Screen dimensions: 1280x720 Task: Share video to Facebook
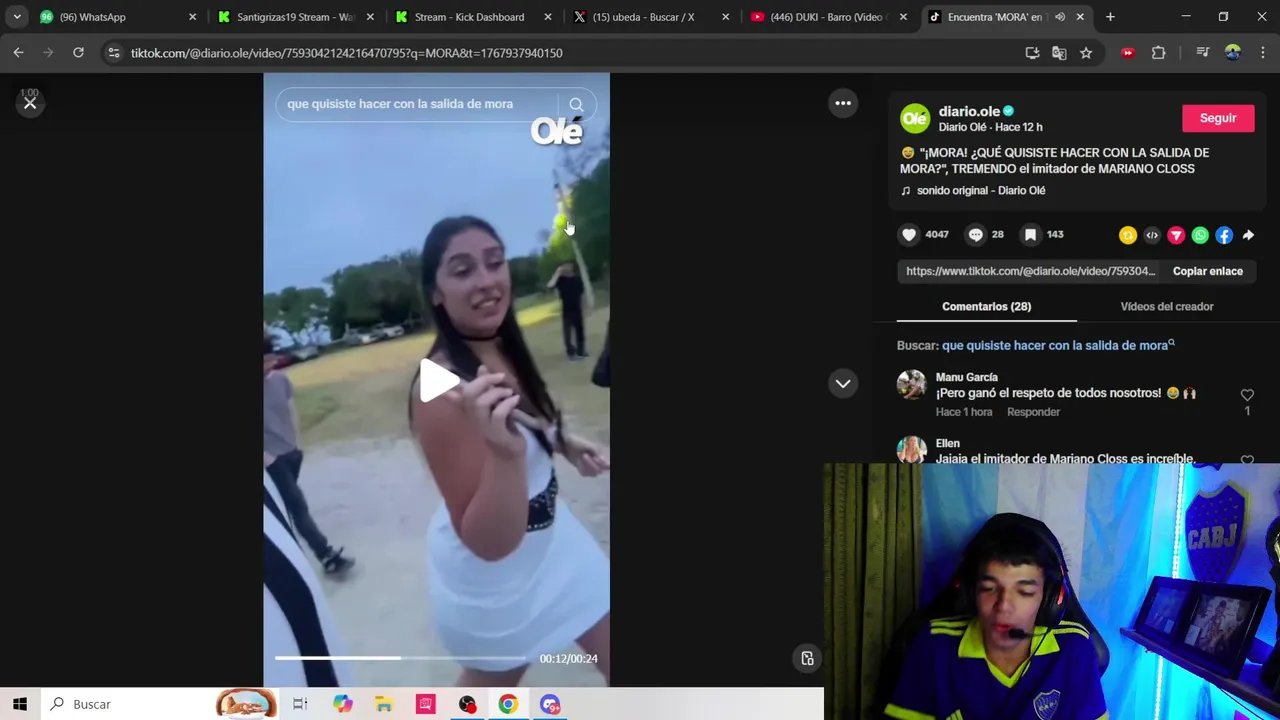(x=1224, y=235)
